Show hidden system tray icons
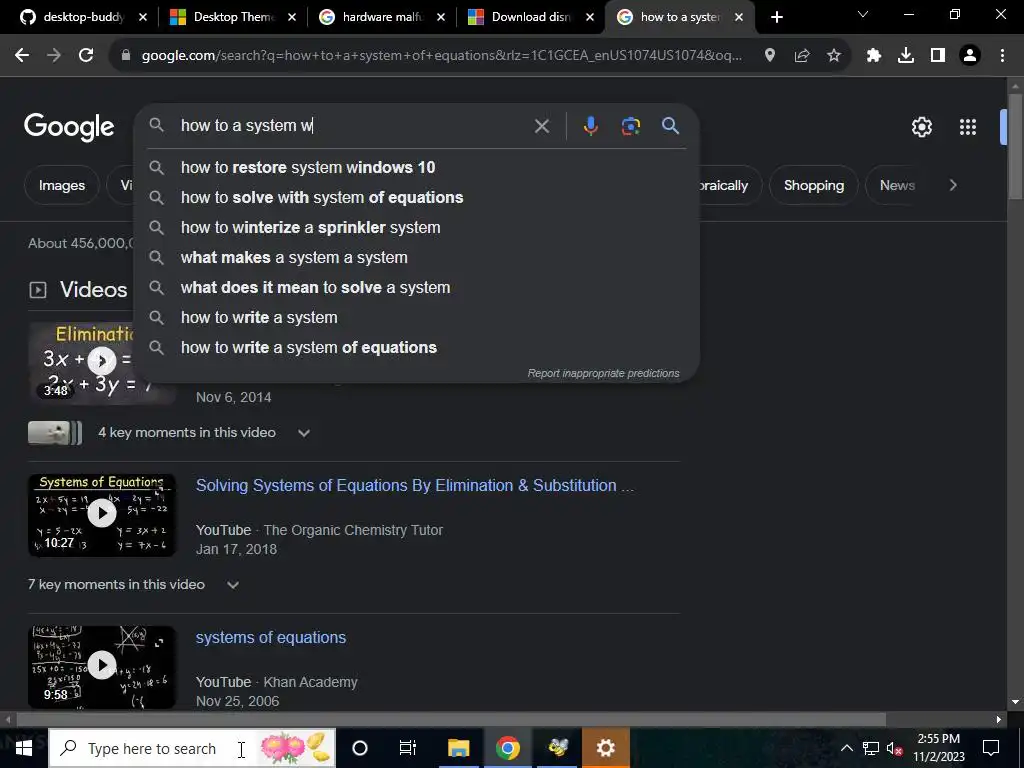Image resolution: width=1024 pixels, height=768 pixels. coord(846,748)
